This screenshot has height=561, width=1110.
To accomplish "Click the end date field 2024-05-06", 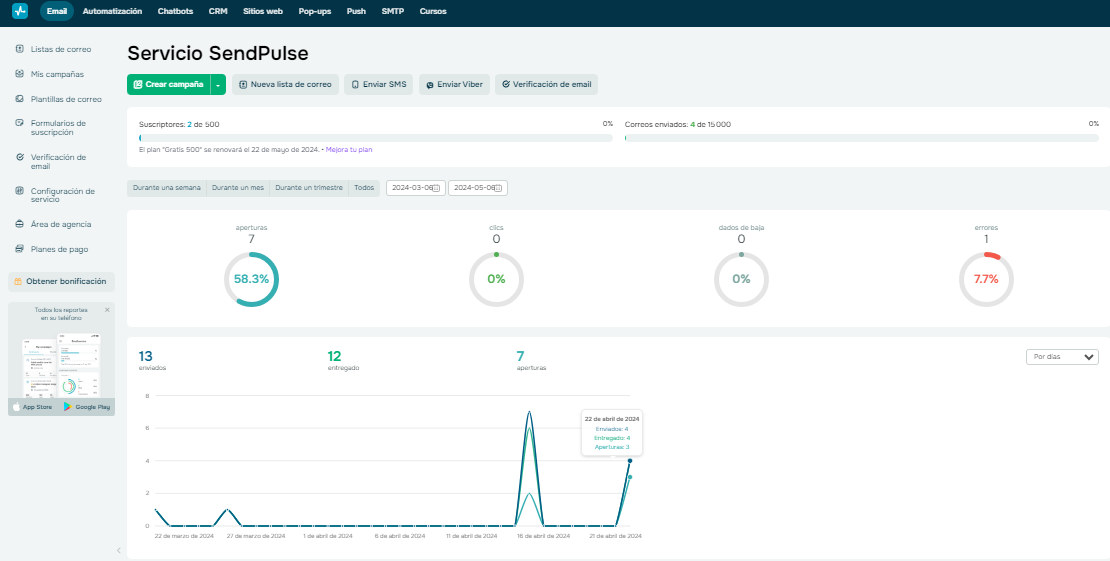I will click(x=478, y=188).
